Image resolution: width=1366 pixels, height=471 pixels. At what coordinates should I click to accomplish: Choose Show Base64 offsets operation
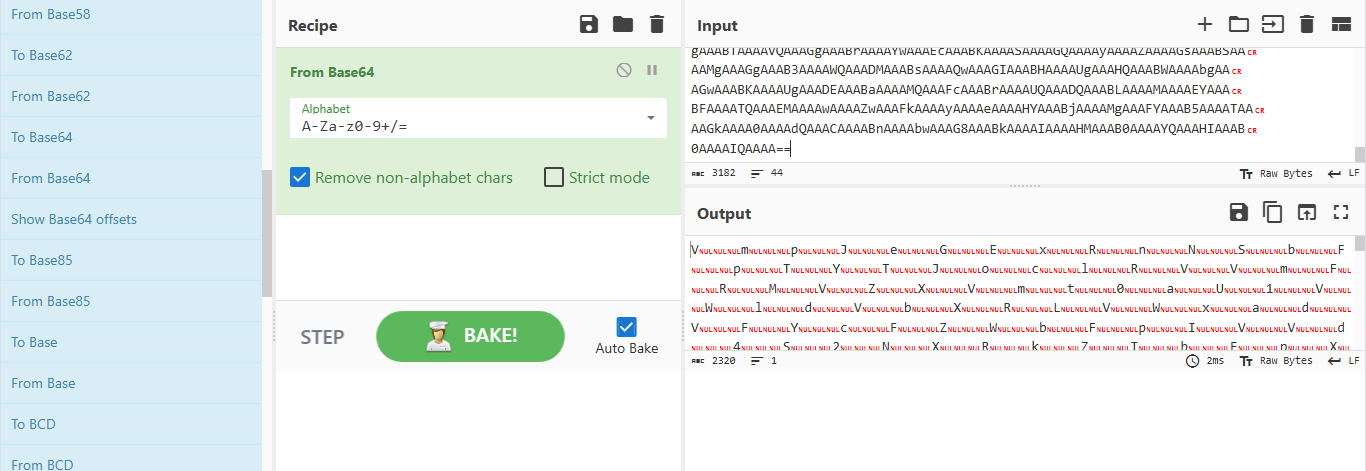point(74,219)
